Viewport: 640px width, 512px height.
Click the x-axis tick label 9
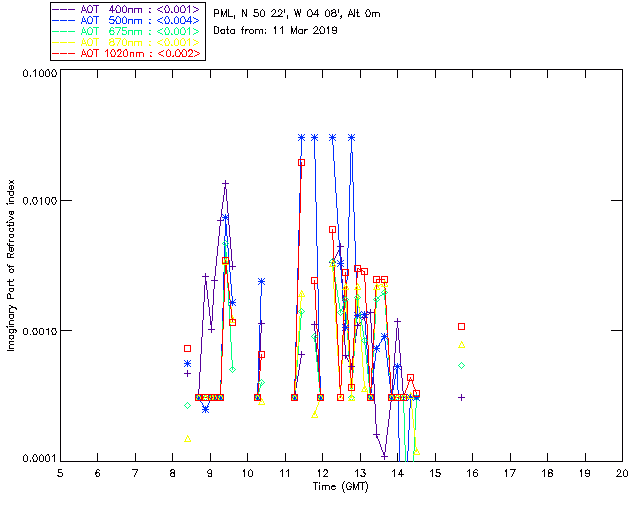pyautogui.click(x=210, y=473)
